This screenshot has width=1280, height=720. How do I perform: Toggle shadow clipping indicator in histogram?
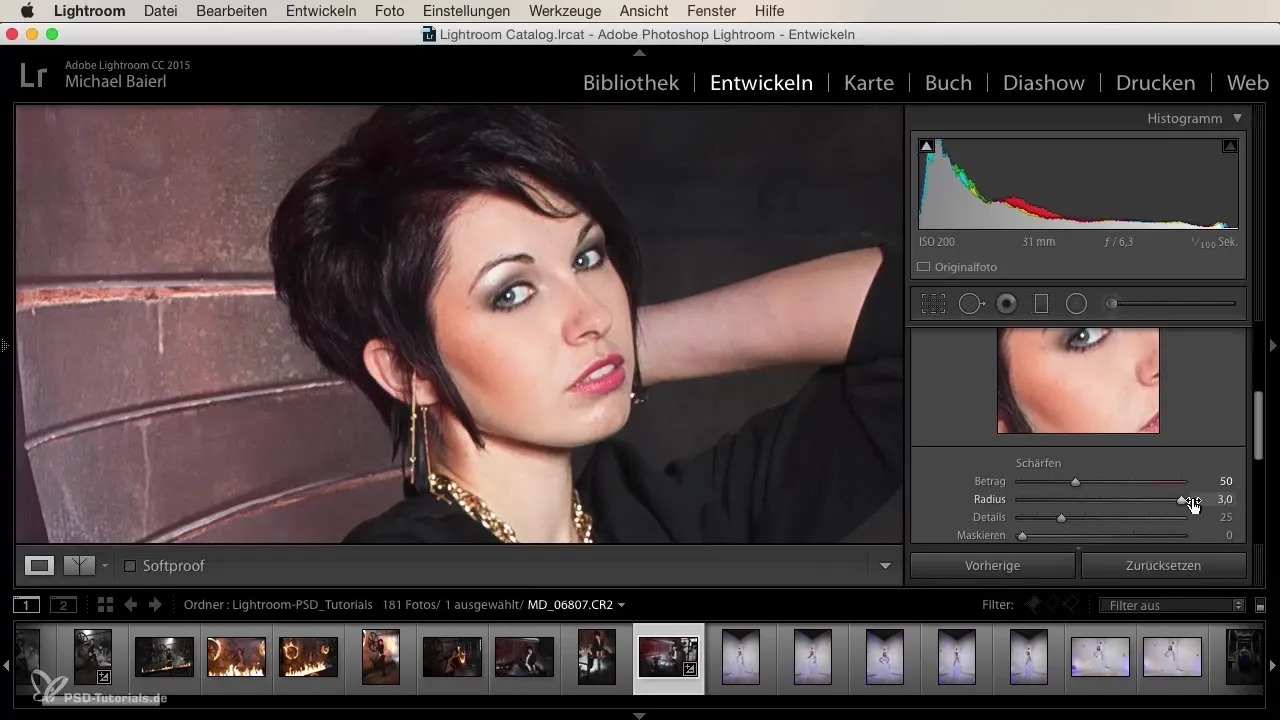click(927, 146)
